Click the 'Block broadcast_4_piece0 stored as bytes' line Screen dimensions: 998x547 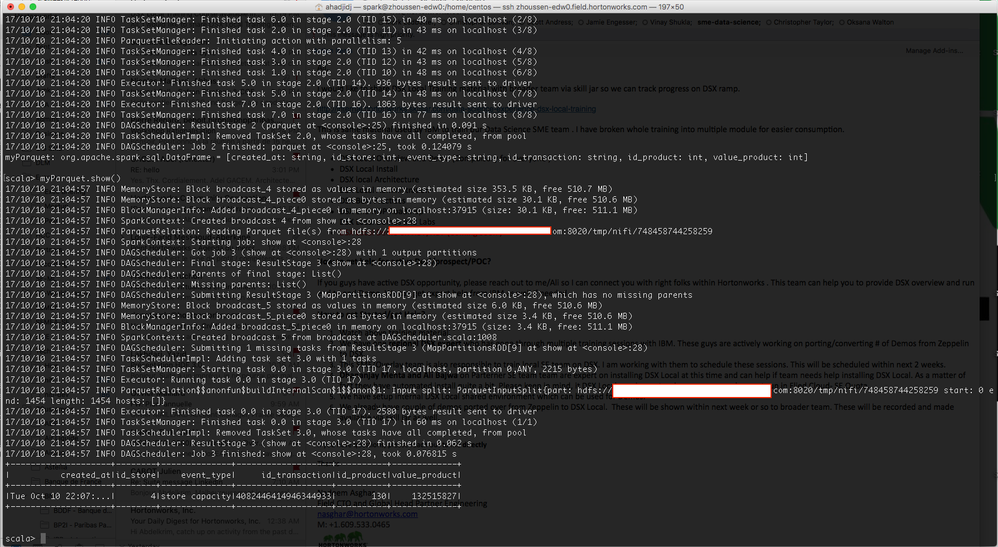click(321, 199)
